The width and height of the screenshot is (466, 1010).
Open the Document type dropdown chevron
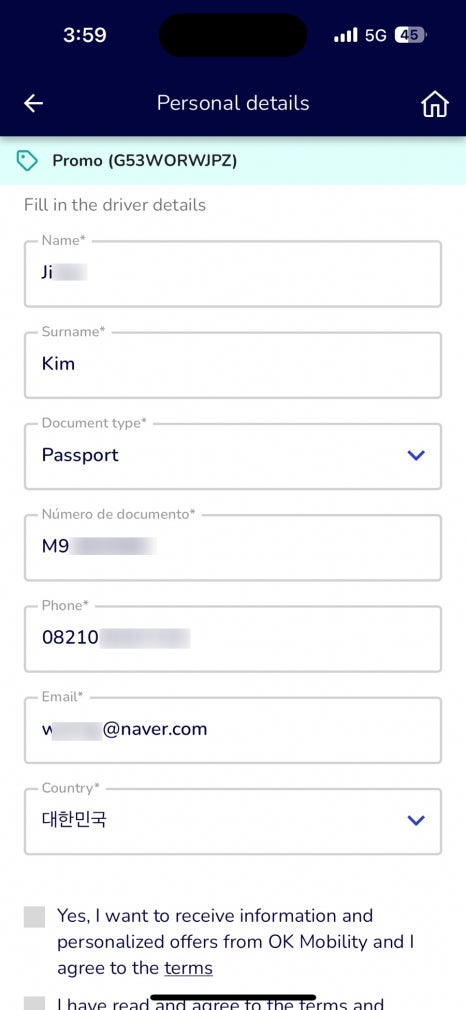coord(416,455)
